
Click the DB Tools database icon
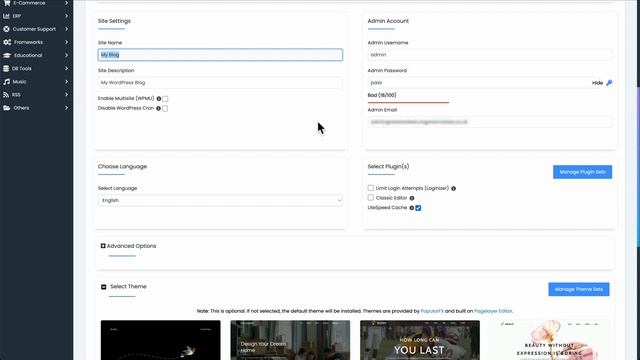pos(6,69)
